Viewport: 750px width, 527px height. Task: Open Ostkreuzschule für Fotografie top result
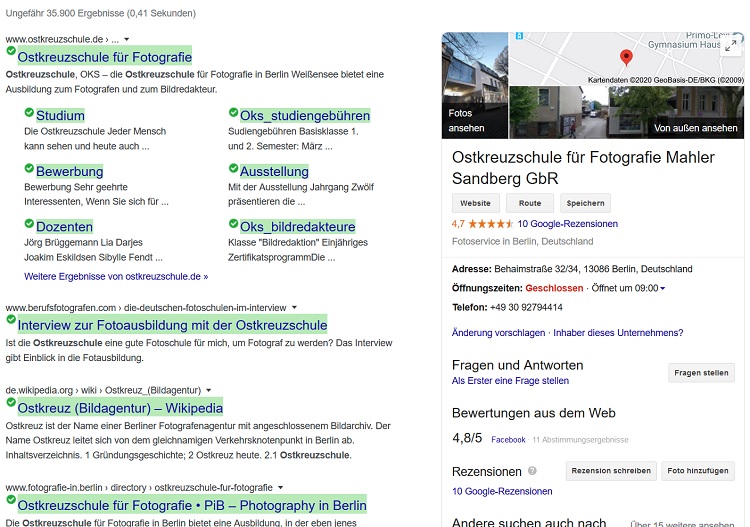[x=104, y=57]
